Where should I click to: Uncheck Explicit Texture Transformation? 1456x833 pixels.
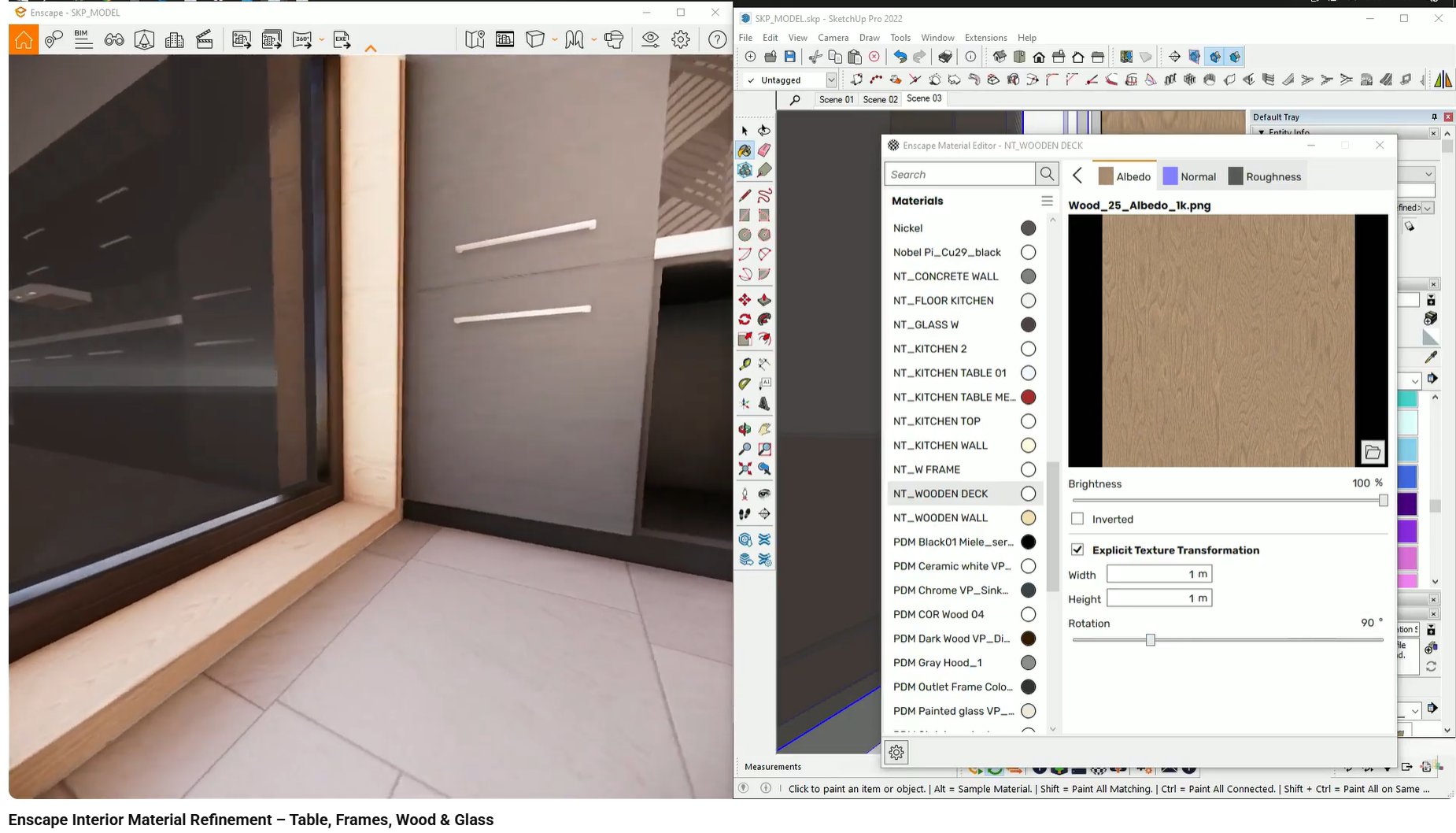tap(1078, 549)
